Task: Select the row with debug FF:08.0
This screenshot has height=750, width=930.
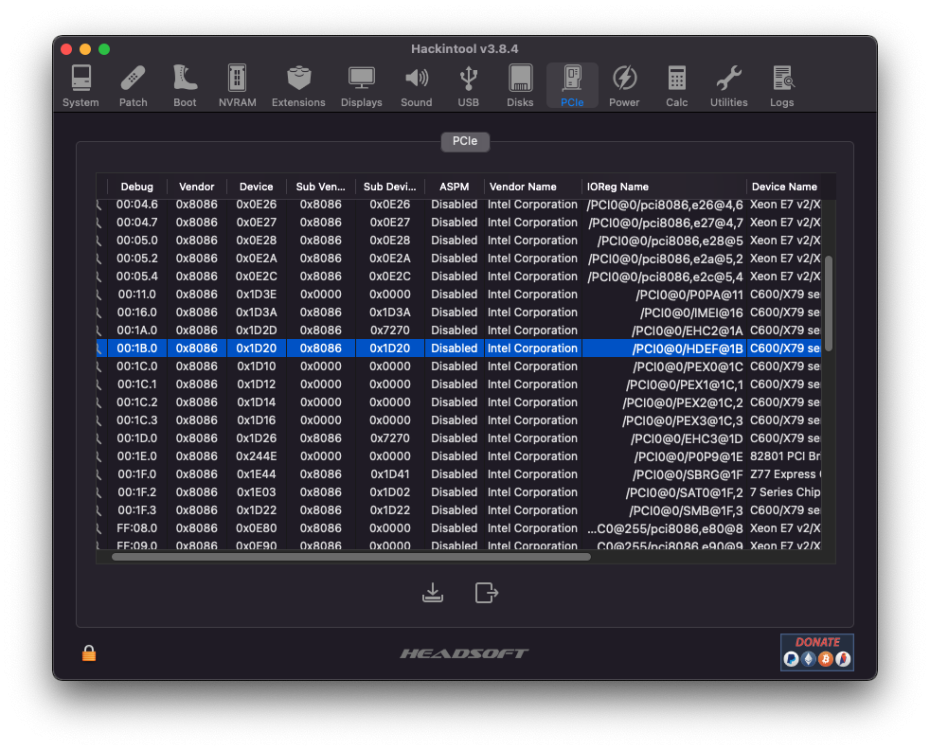Action: 458,528
